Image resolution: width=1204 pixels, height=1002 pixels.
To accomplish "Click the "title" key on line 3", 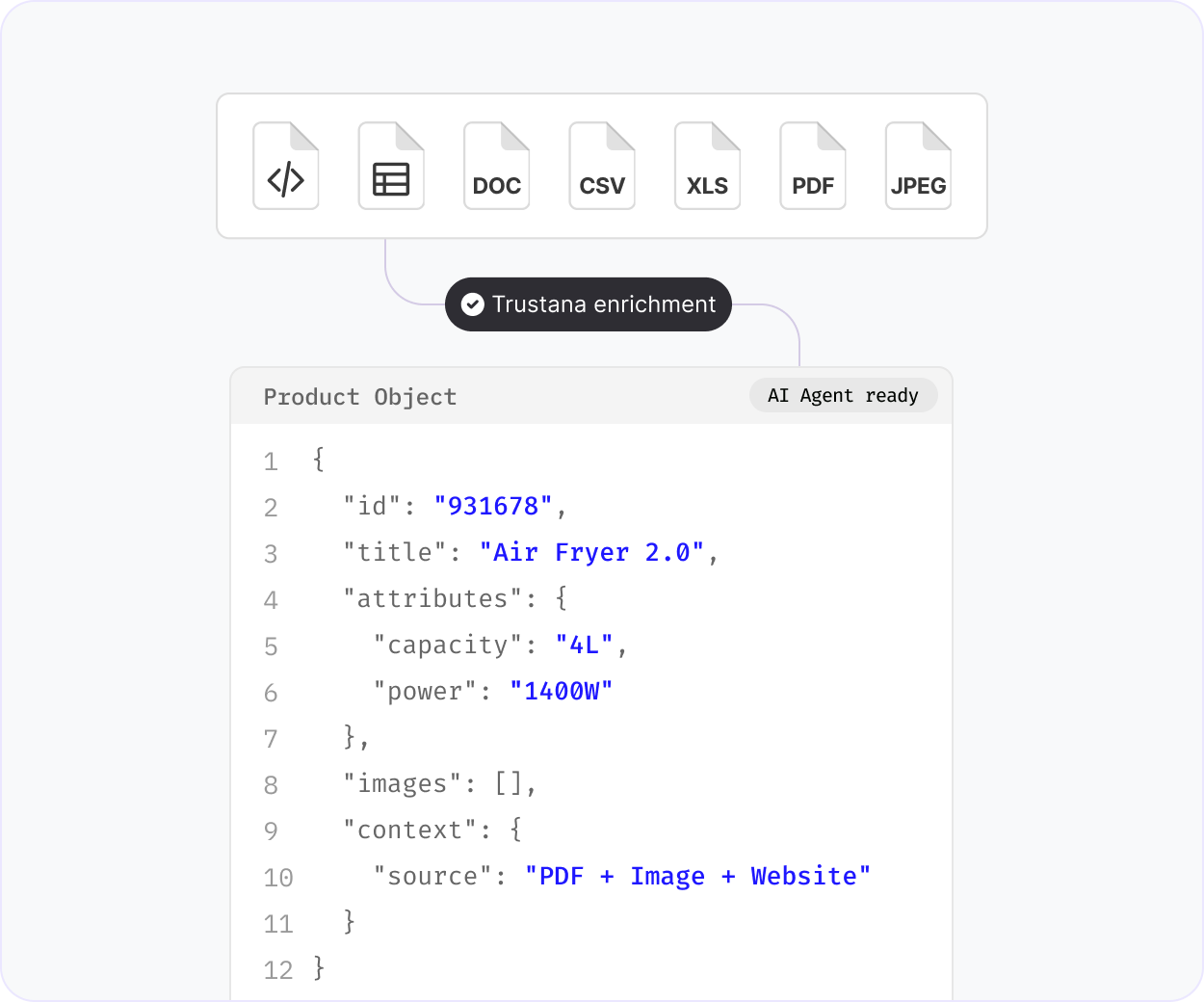I will 395,552.
